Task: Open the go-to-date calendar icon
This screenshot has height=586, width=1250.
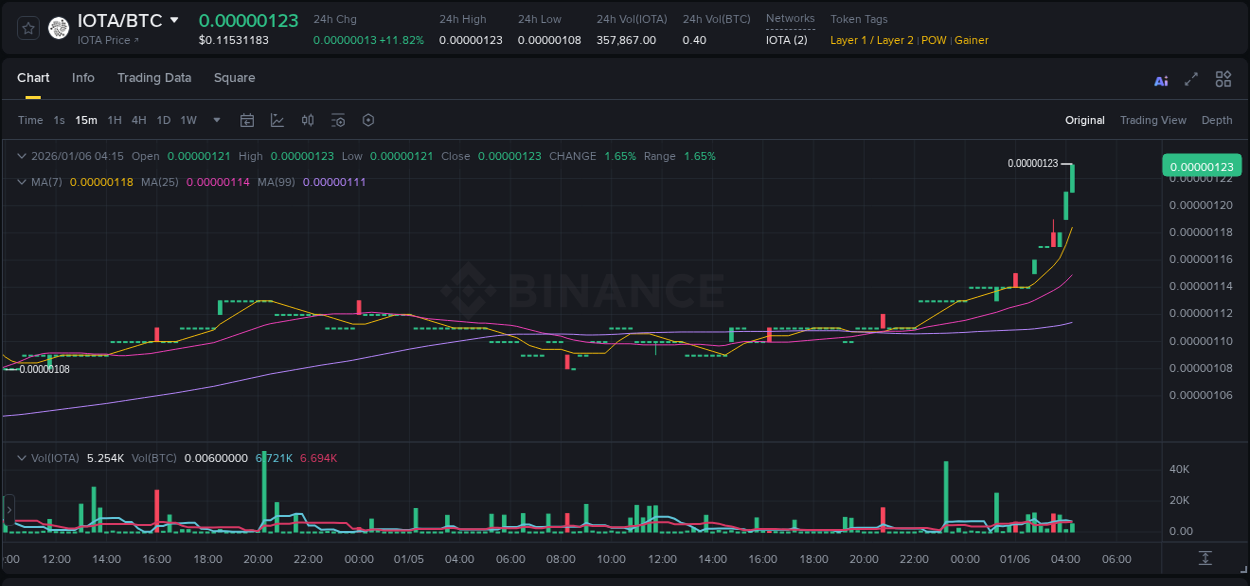Action: (247, 120)
